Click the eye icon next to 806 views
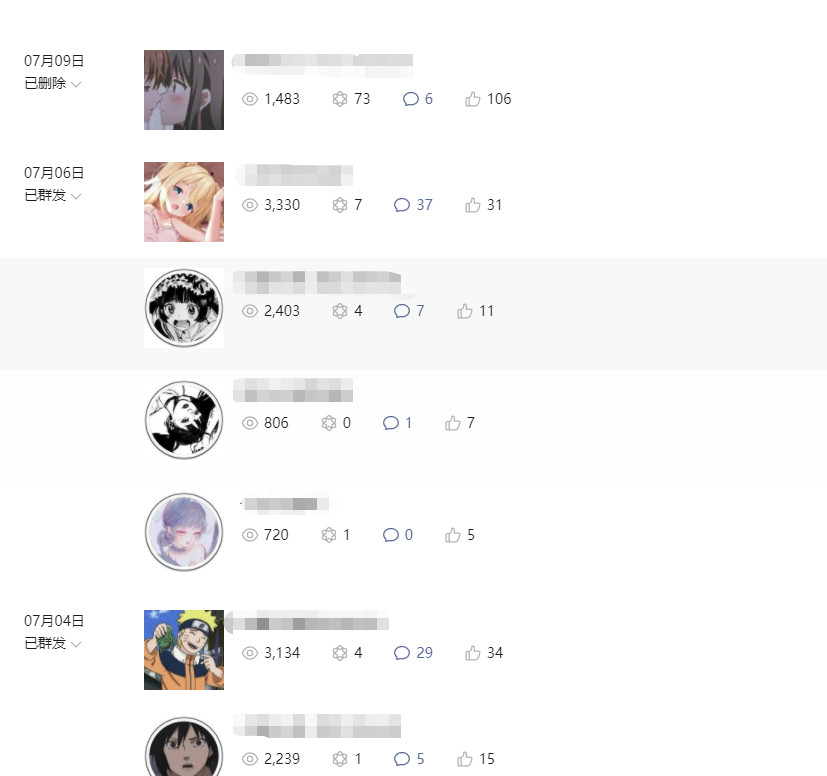This screenshot has width=827, height=776. 249,423
